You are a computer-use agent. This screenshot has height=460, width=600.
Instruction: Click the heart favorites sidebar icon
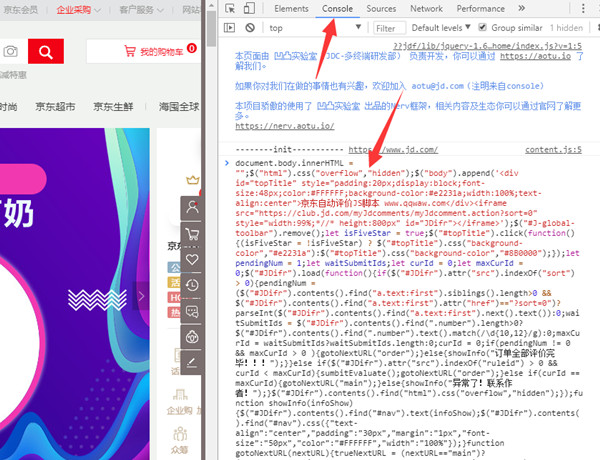(x=193, y=260)
